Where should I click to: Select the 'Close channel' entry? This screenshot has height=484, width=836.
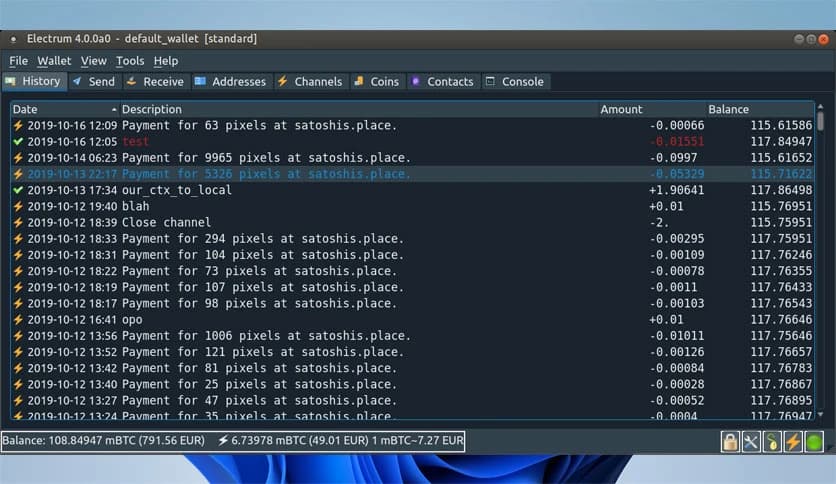pyautogui.click(x=166, y=222)
